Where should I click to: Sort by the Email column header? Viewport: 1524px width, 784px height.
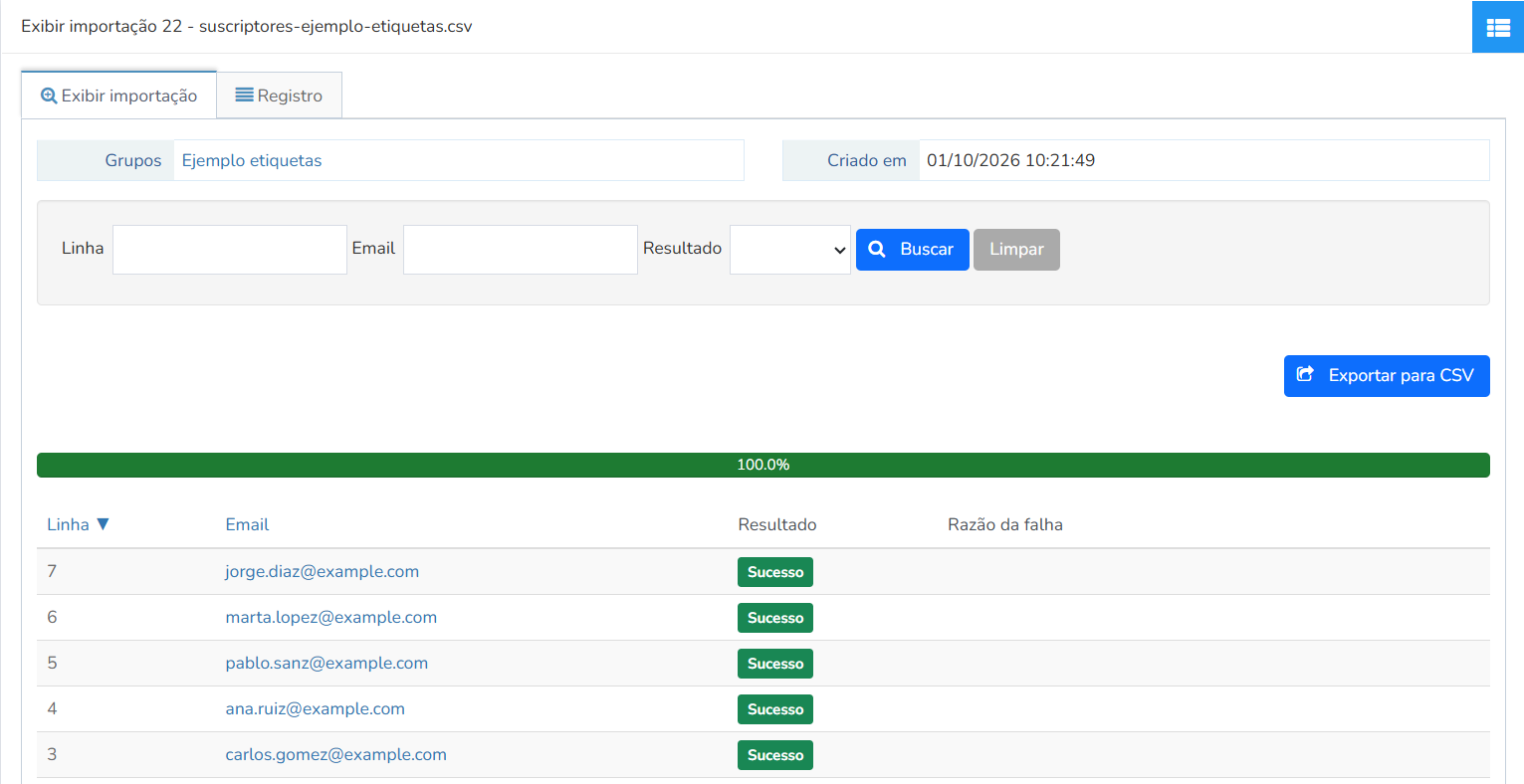tap(247, 524)
